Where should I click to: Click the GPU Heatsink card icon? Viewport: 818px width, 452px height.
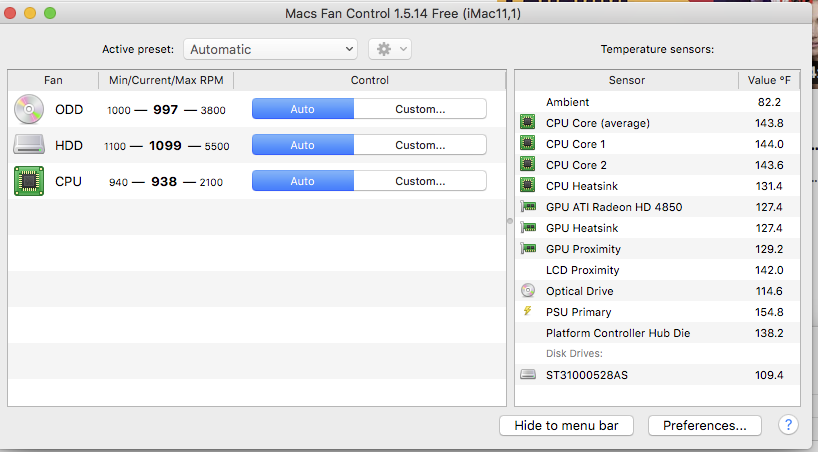coord(528,228)
